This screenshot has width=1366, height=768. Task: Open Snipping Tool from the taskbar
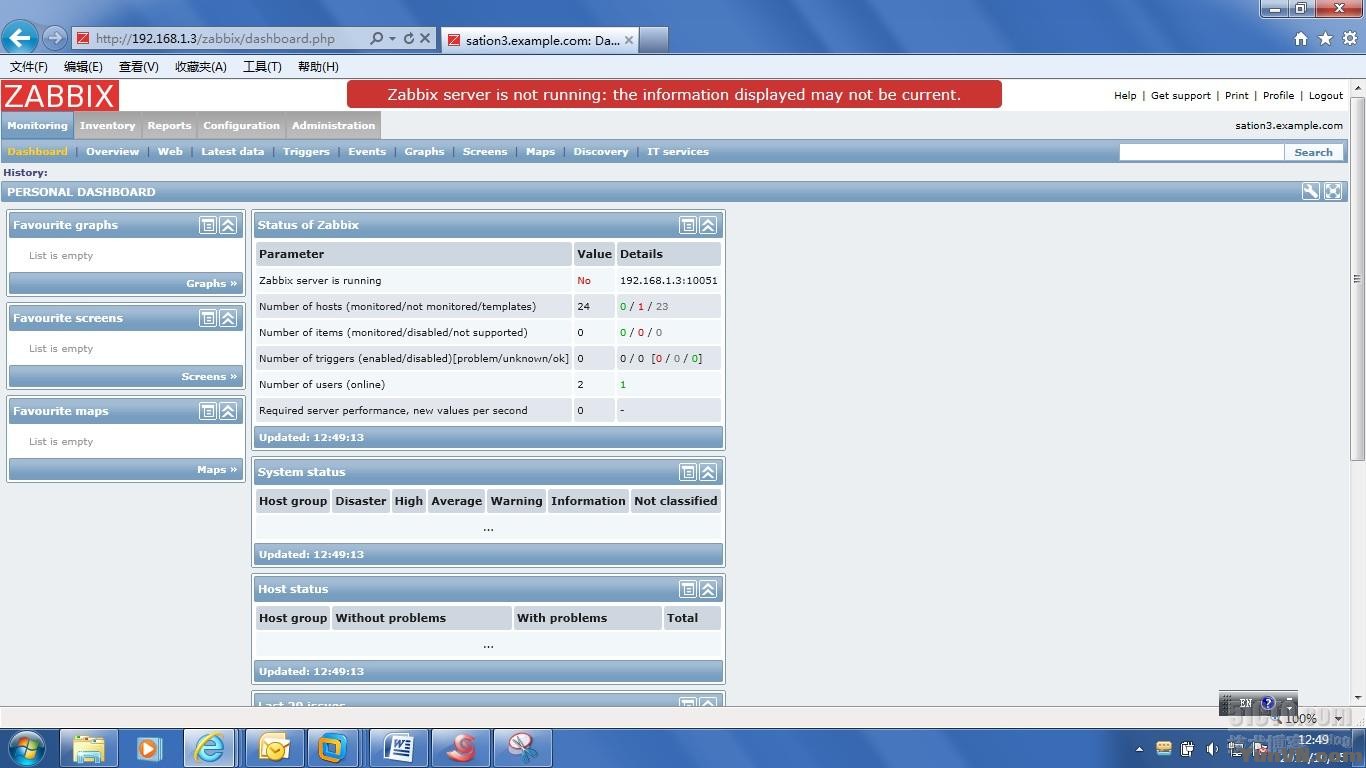[522, 748]
